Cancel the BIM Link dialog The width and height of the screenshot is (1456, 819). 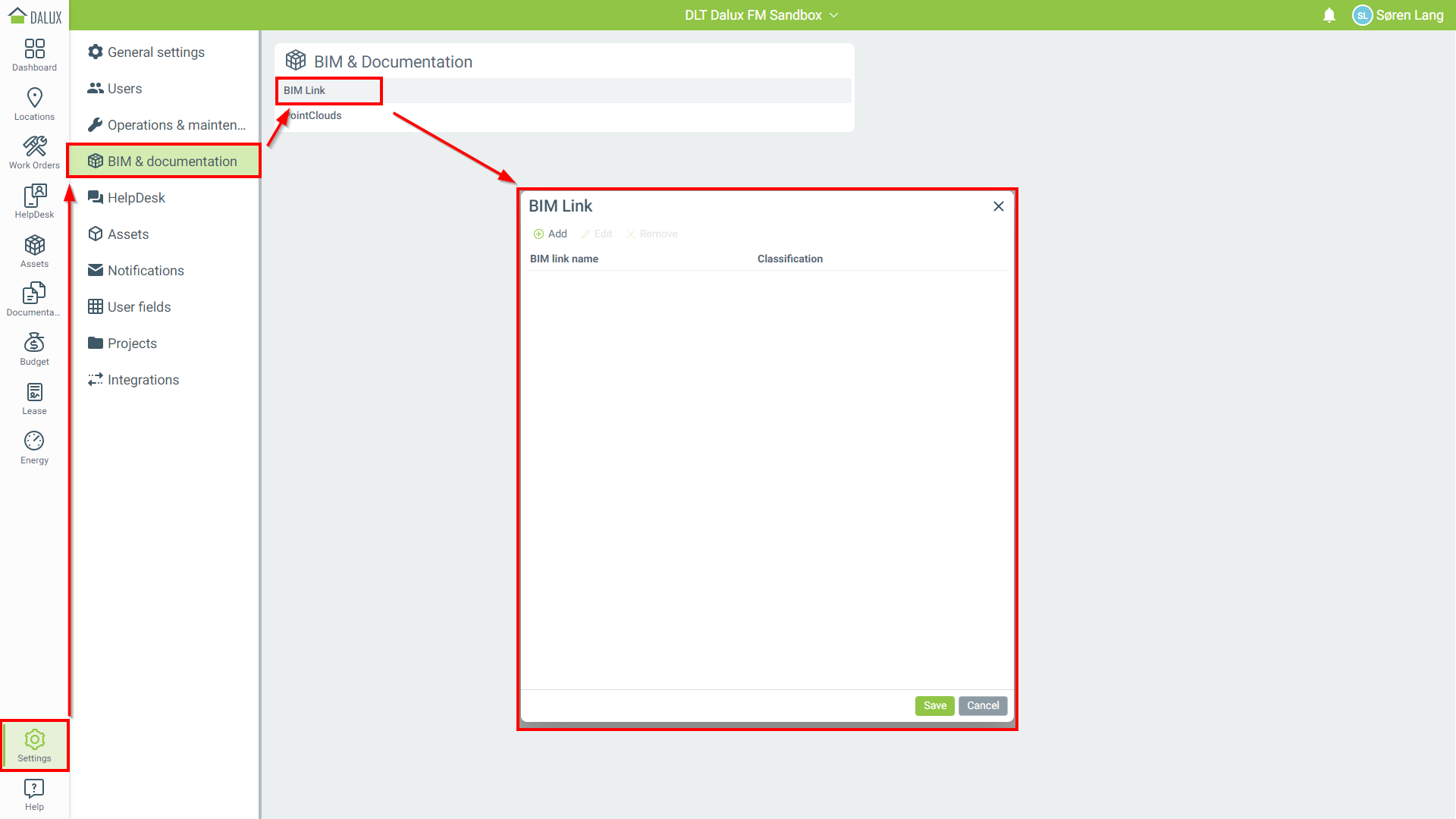coord(982,705)
